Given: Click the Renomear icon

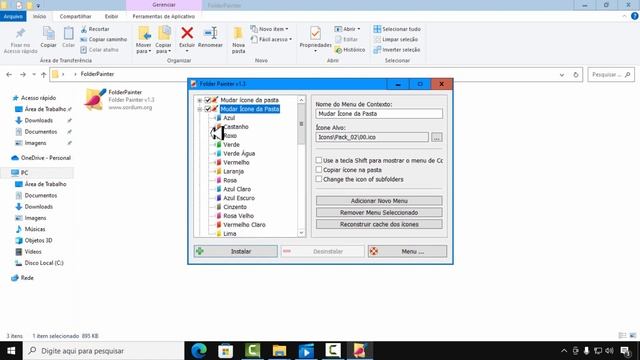Looking at the screenshot, I should tap(210, 33).
